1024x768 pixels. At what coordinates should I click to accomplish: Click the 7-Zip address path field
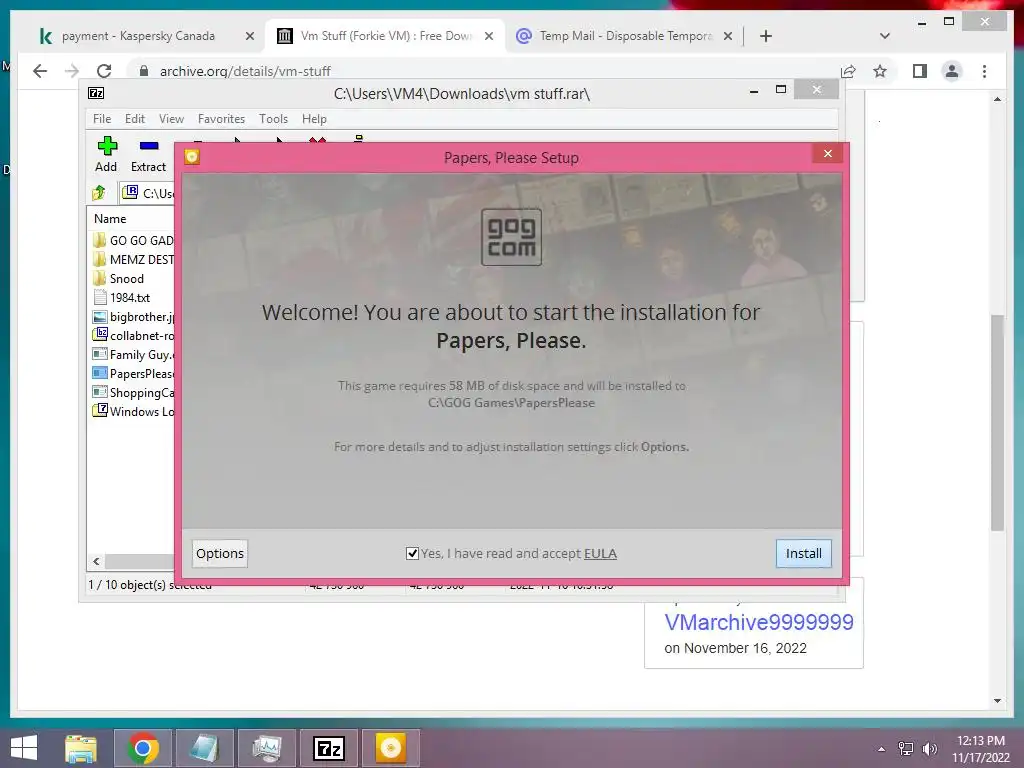click(x=148, y=193)
